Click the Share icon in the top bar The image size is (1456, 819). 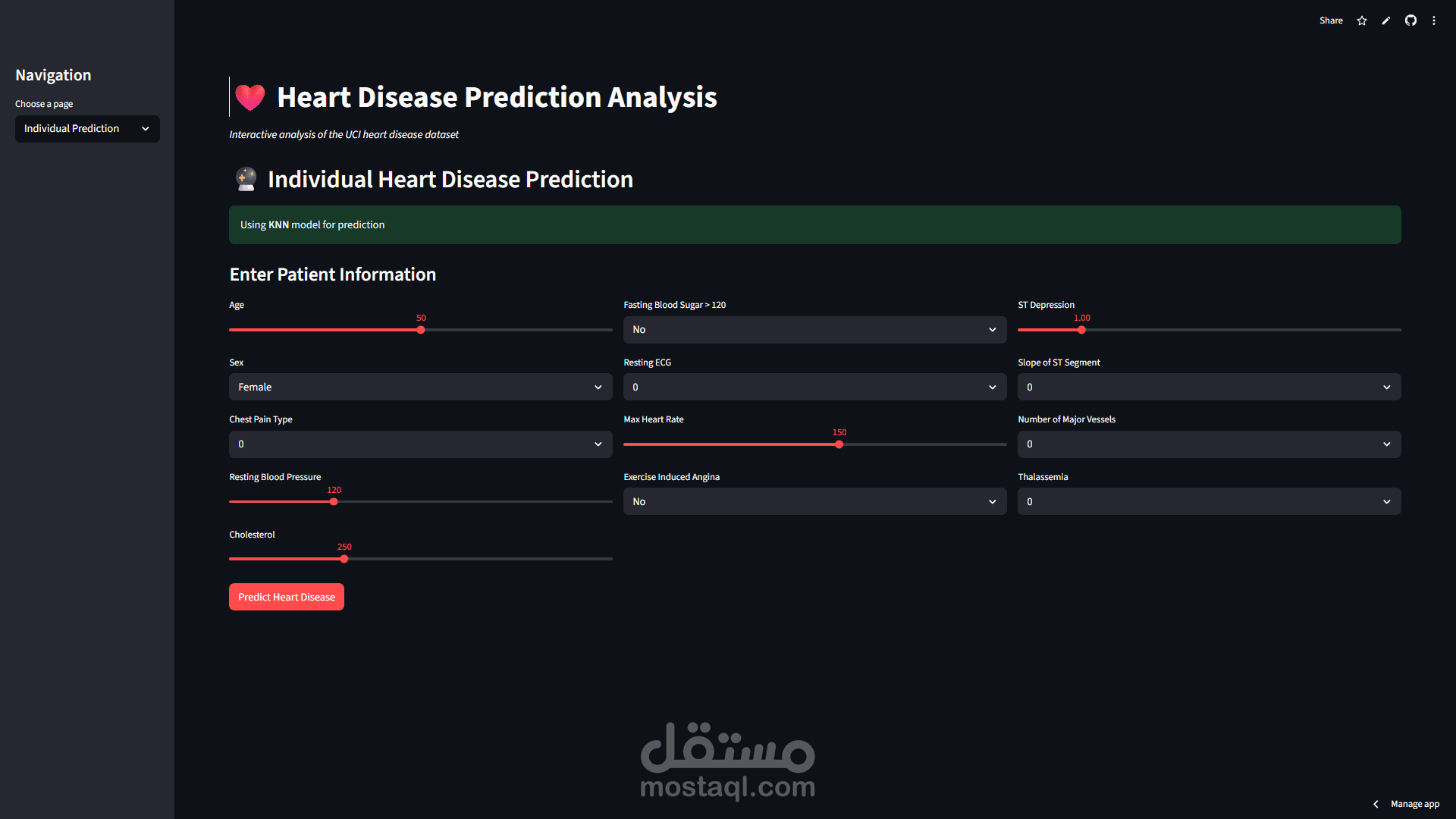point(1331,20)
